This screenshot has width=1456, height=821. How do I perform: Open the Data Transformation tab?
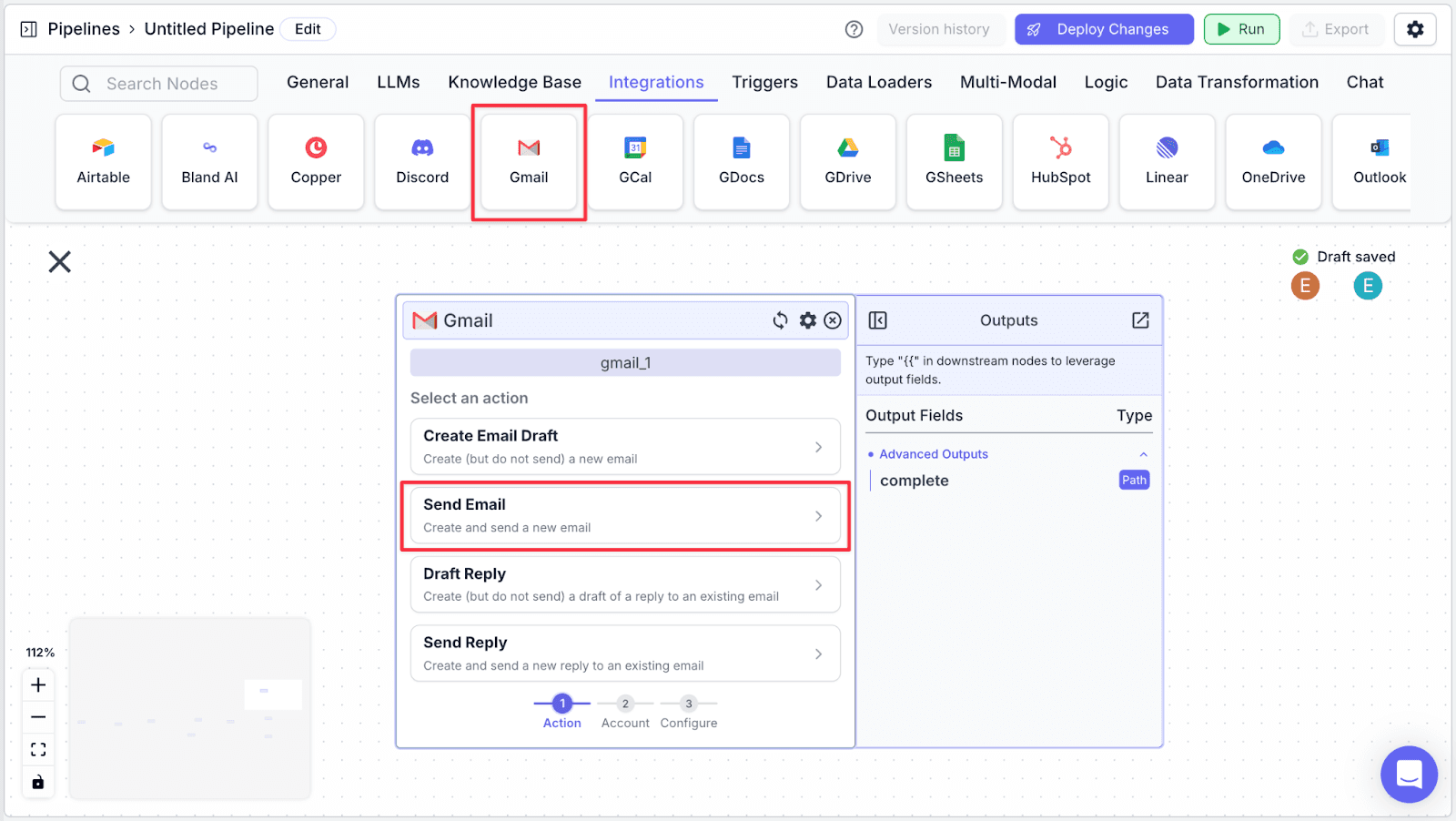tap(1237, 82)
